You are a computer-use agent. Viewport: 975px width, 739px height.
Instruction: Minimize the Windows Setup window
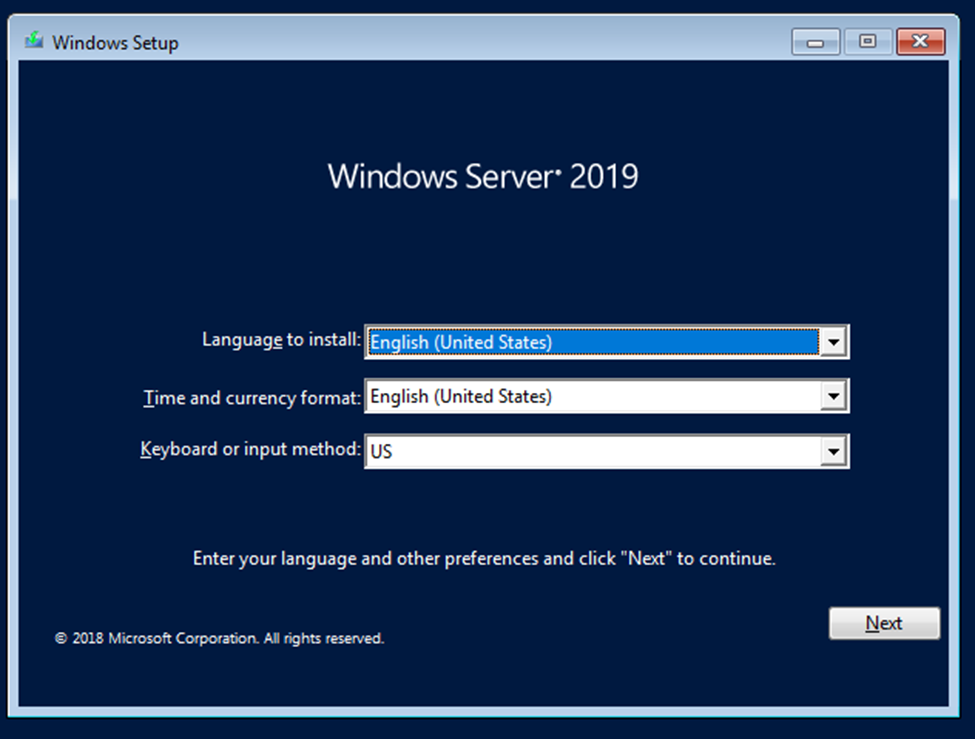[x=816, y=42]
